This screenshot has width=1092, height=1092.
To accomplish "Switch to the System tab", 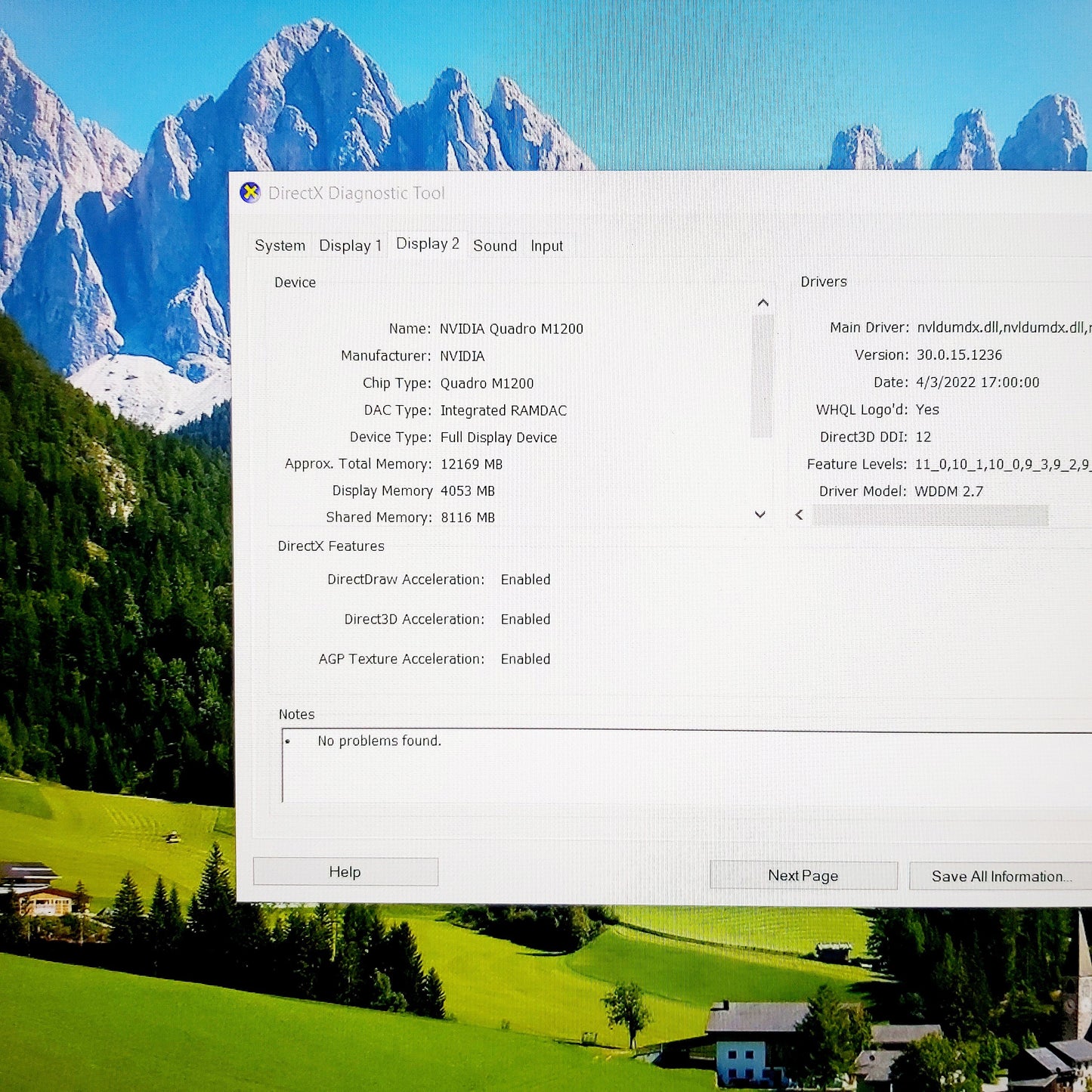I will 280,246.
